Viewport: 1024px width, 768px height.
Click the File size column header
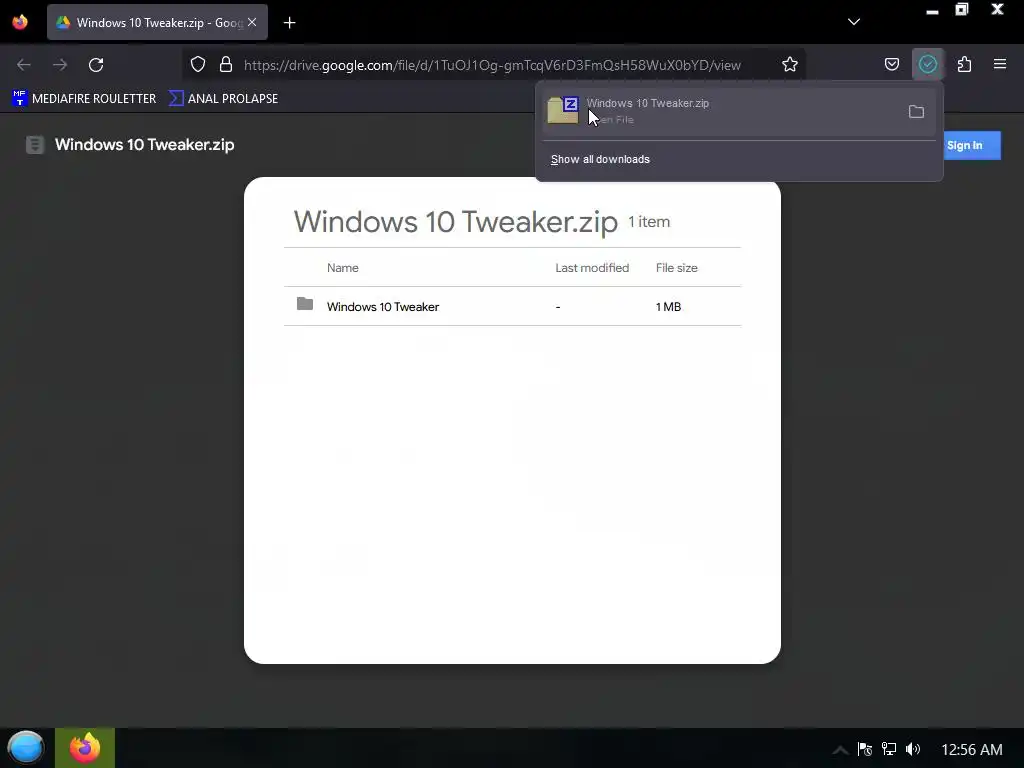click(676, 268)
